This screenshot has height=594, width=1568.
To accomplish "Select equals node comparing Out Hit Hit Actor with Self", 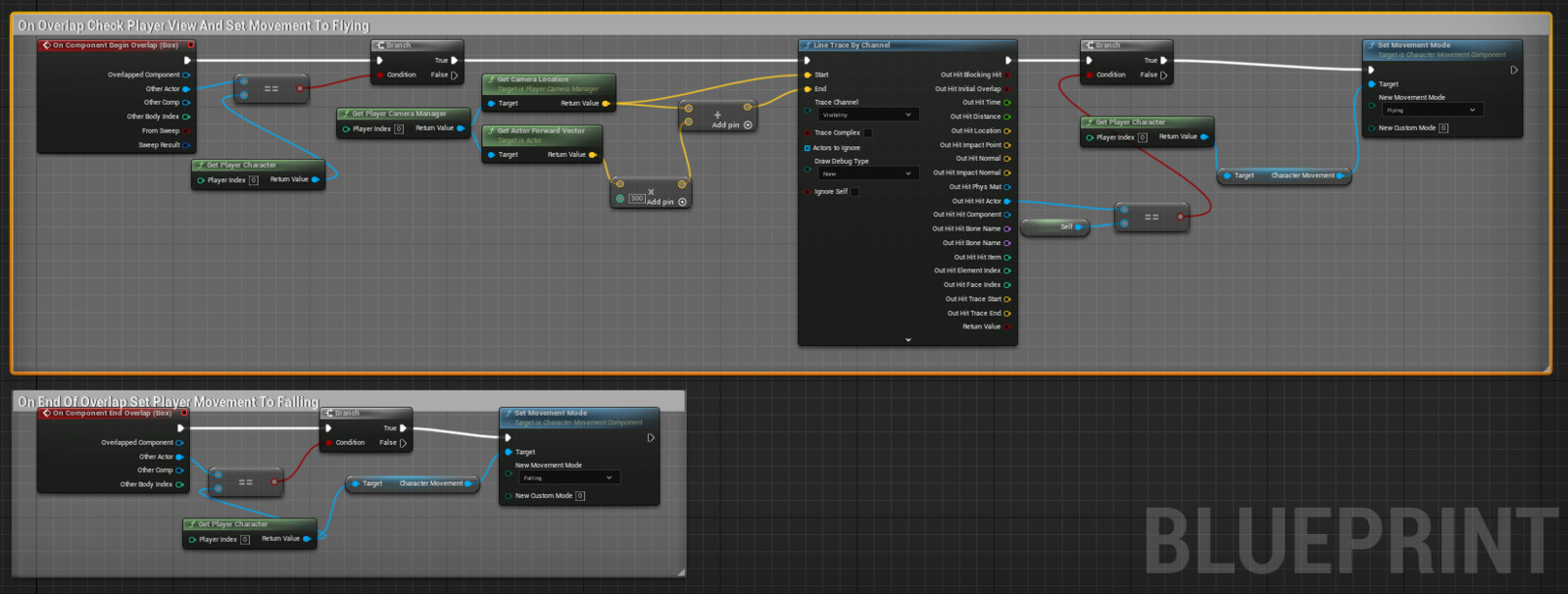I will [1152, 217].
